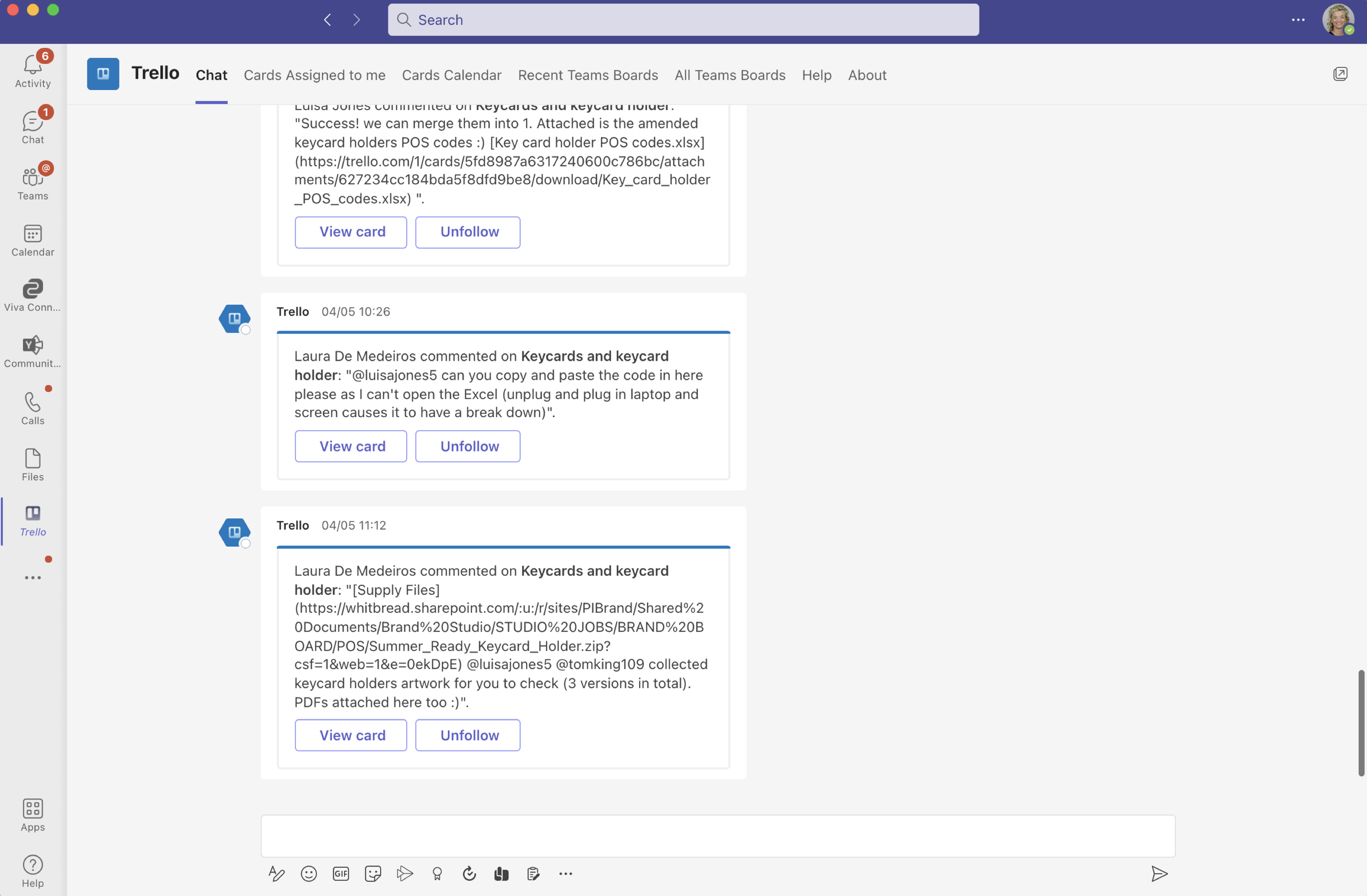Click the Search box at top

(683, 20)
